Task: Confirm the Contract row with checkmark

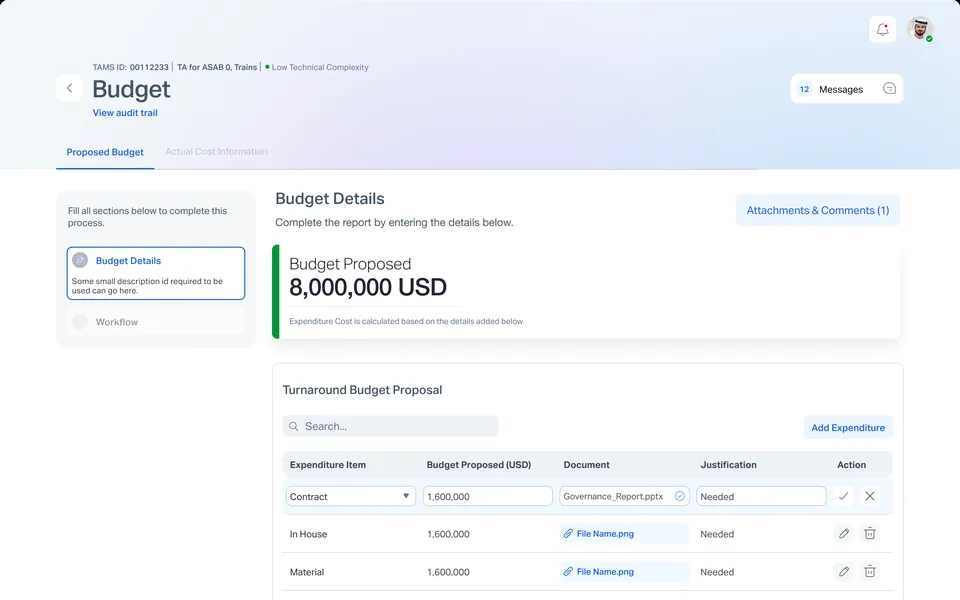Action: (x=843, y=496)
